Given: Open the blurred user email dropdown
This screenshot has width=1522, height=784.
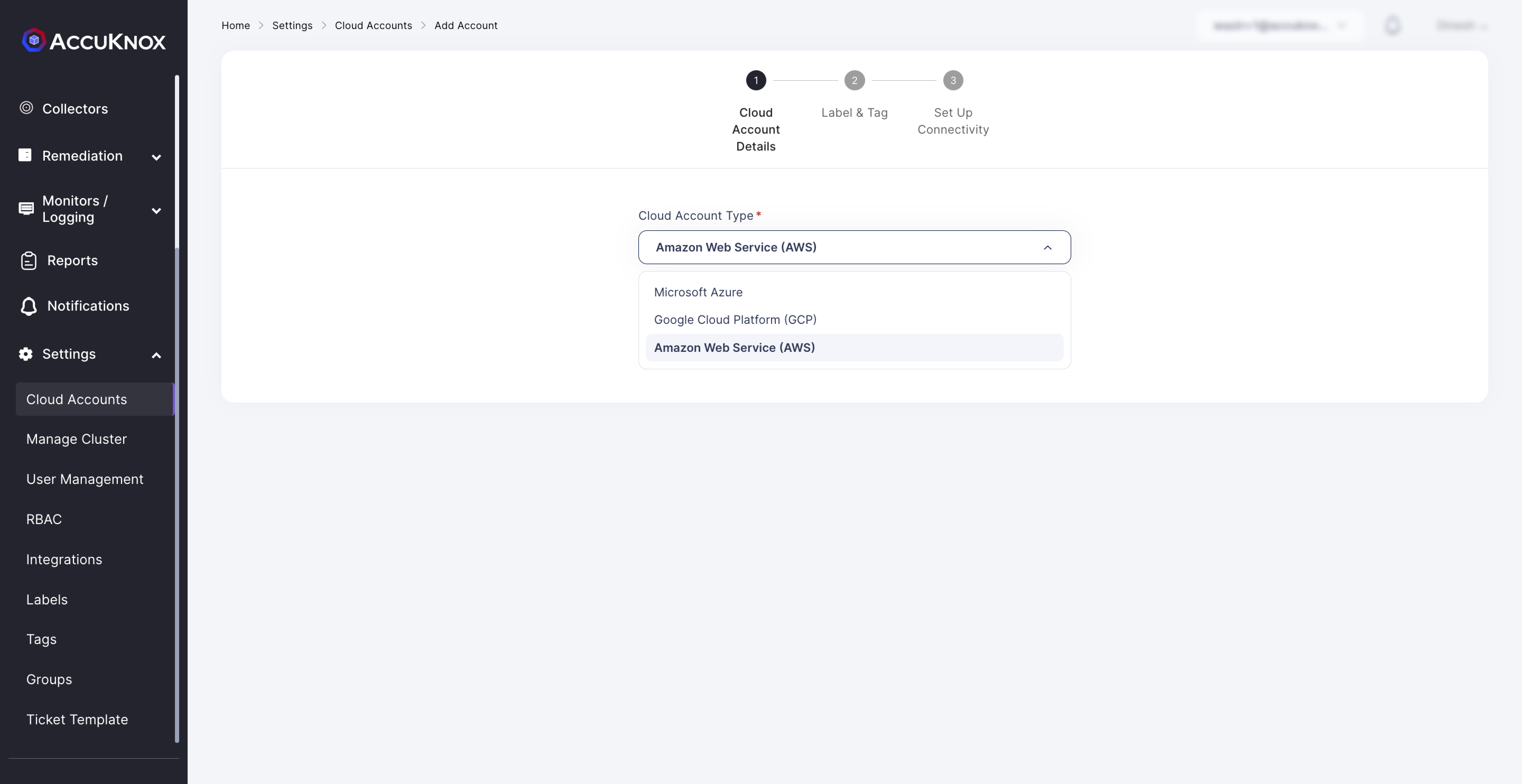Looking at the screenshot, I should coord(1279,25).
